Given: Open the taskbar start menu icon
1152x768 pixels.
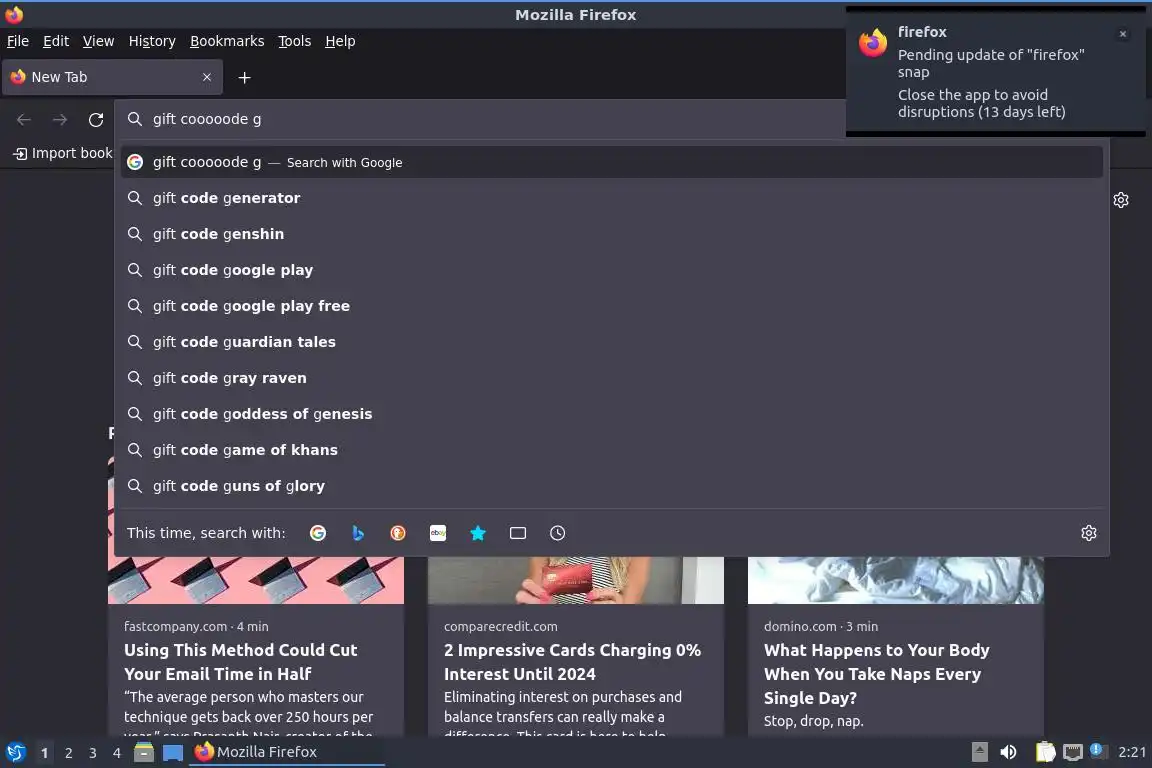Looking at the screenshot, I should click(x=15, y=752).
